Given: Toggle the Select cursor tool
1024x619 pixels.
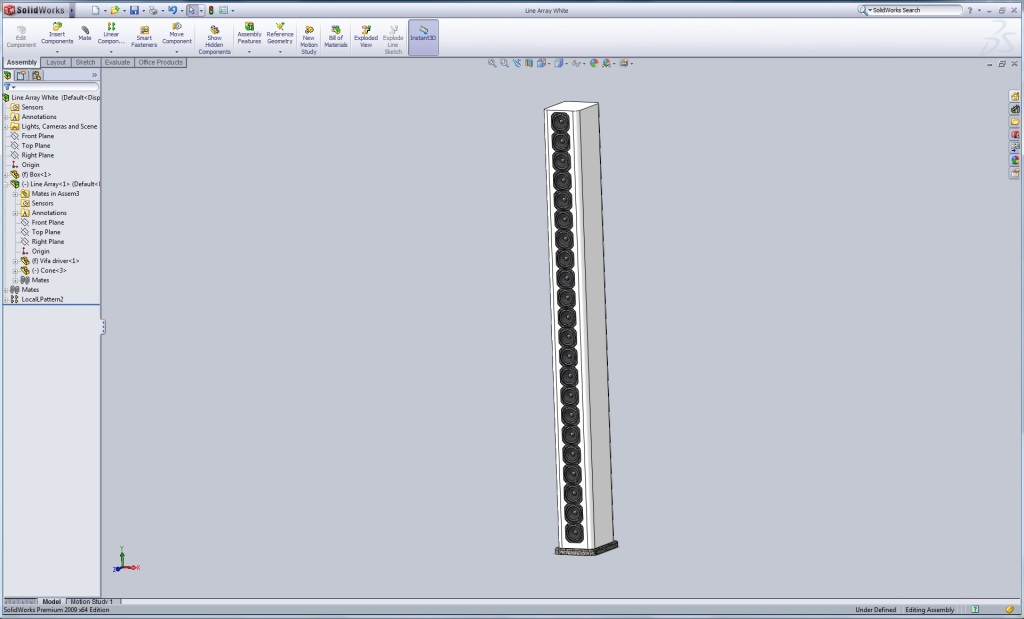Looking at the screenshot, I should pos(191,10).
